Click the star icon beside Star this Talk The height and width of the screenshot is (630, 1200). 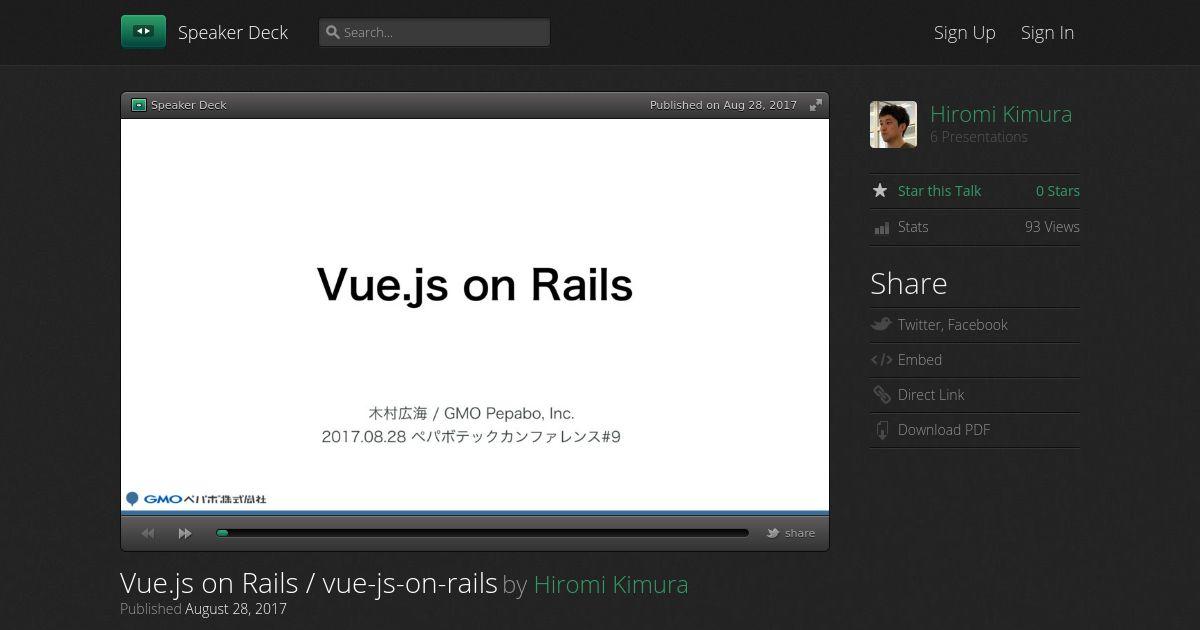880,190
